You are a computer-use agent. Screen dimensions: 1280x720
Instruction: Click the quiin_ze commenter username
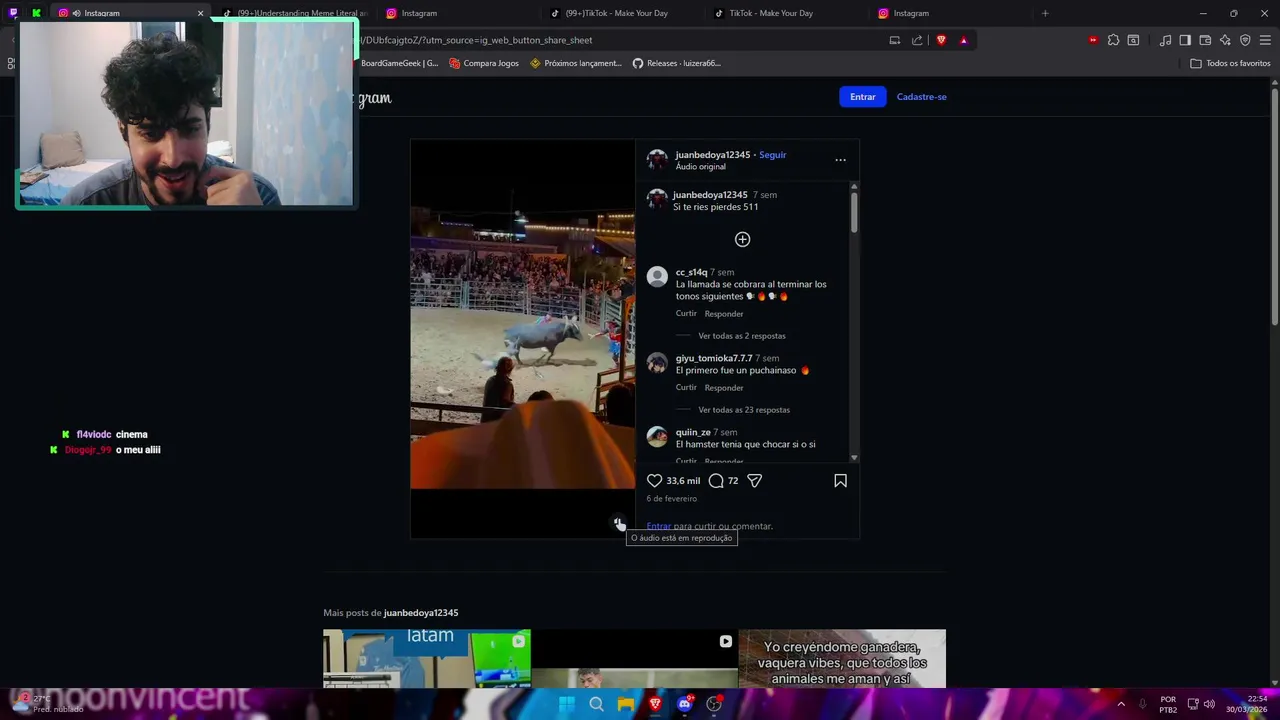tap(693, 432)
